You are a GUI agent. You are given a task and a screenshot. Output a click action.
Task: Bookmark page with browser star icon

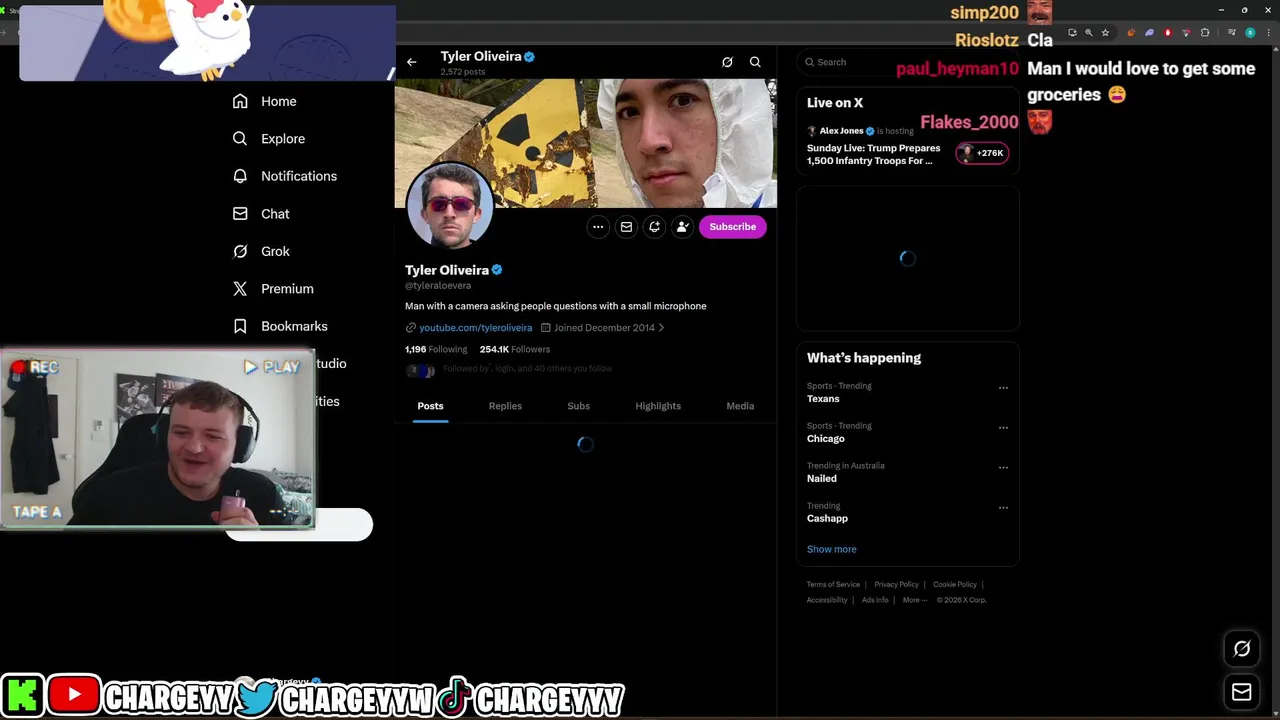[x=1105, y=33]
